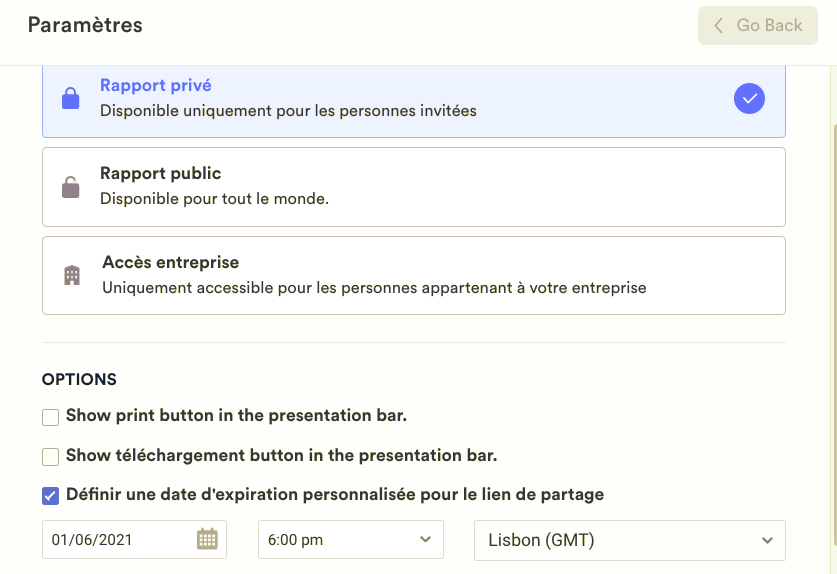Click the Définir une date d'expiration label
Viewport: 837px width, 574px height.
[x=335, y=495]
